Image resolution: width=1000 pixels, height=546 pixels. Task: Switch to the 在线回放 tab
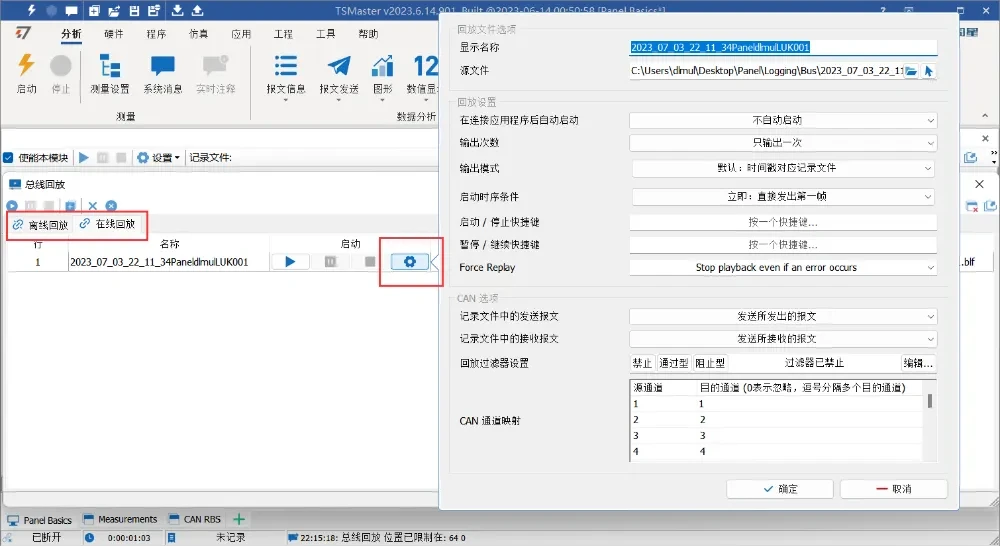tap(108, 225)
